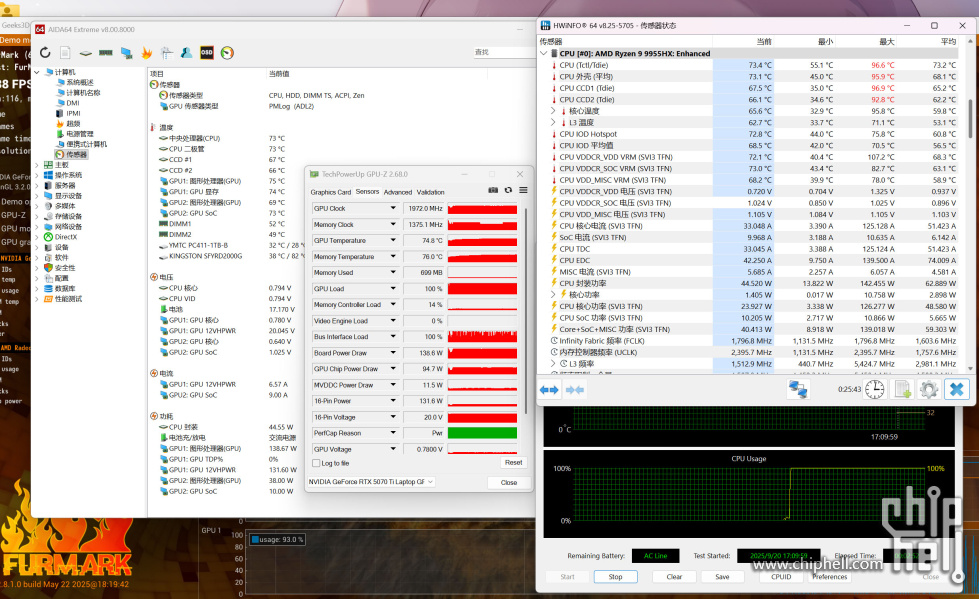Click the Close button in GPU-Z
This screenshot has height=599, width=979.
(x=509, y=482)
